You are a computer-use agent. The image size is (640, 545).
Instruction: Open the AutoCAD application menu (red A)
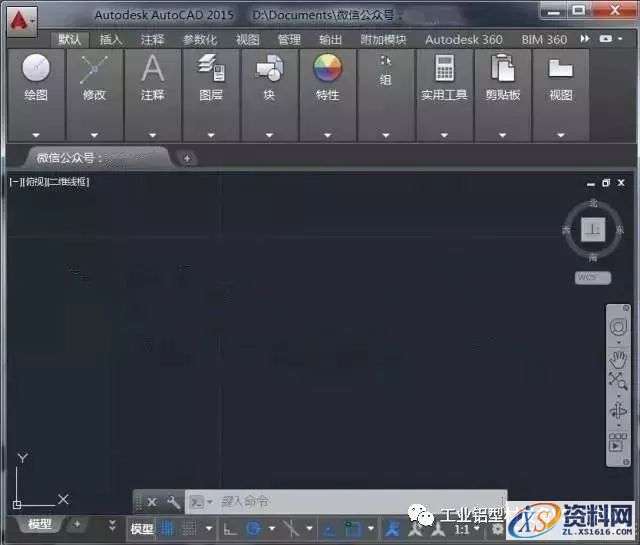[x=22, y=20]
